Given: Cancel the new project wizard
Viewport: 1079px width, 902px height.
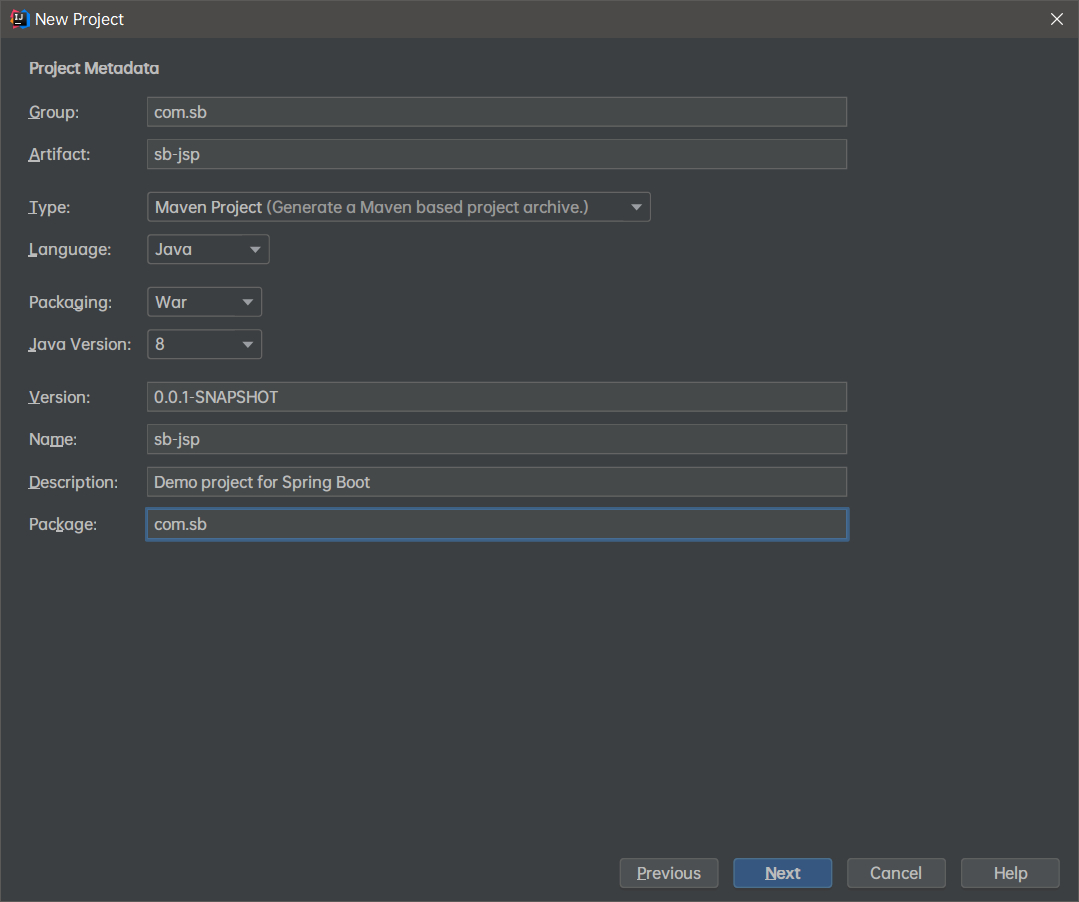Looking at the screenshot, I should [x=896, y=873].
